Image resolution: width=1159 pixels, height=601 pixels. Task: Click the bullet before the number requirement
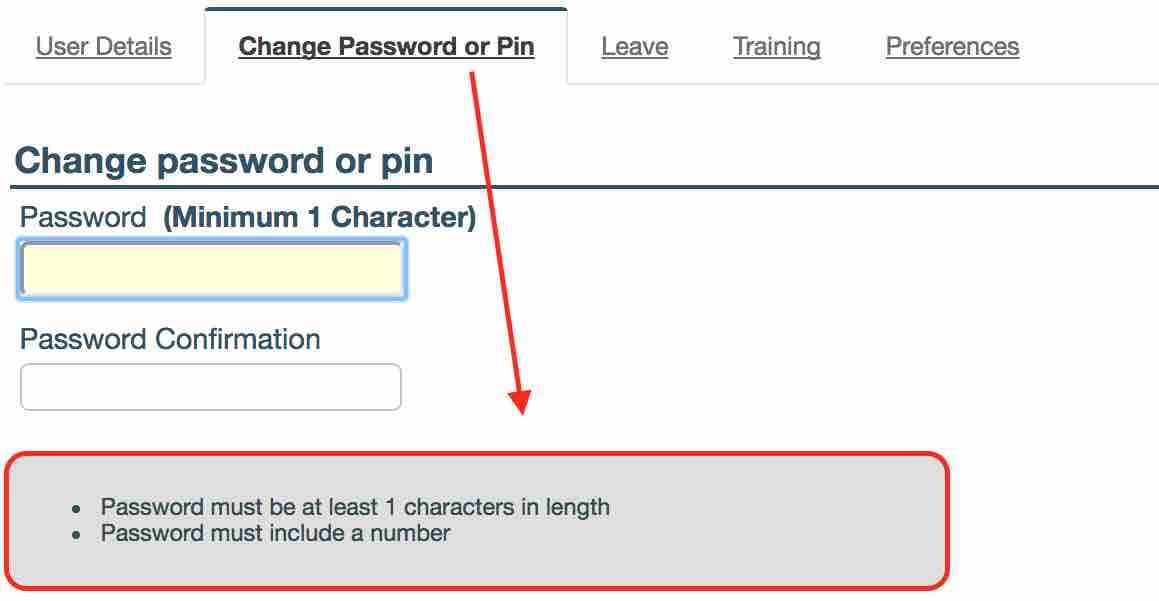pos(76,535)
